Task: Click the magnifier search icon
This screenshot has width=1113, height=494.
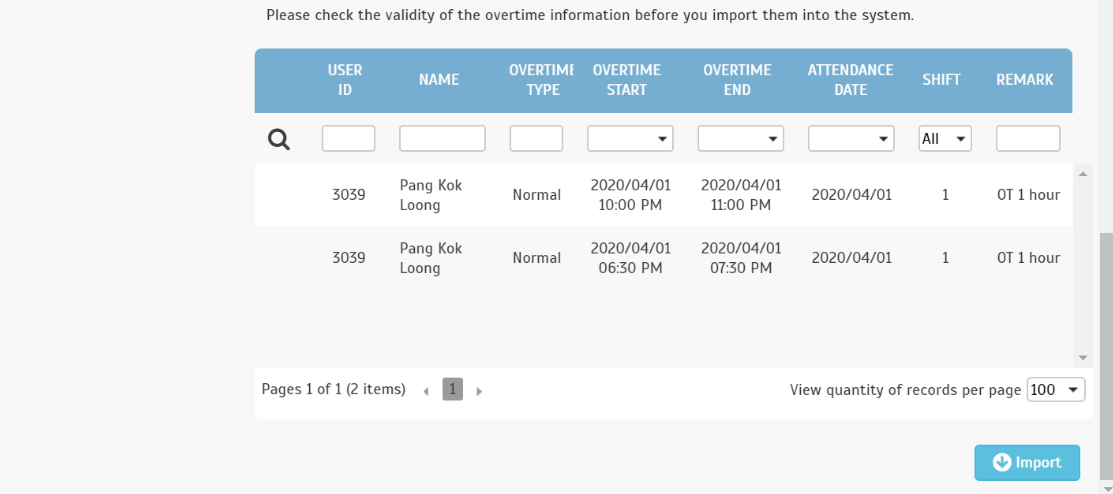Action: (279, 140)
